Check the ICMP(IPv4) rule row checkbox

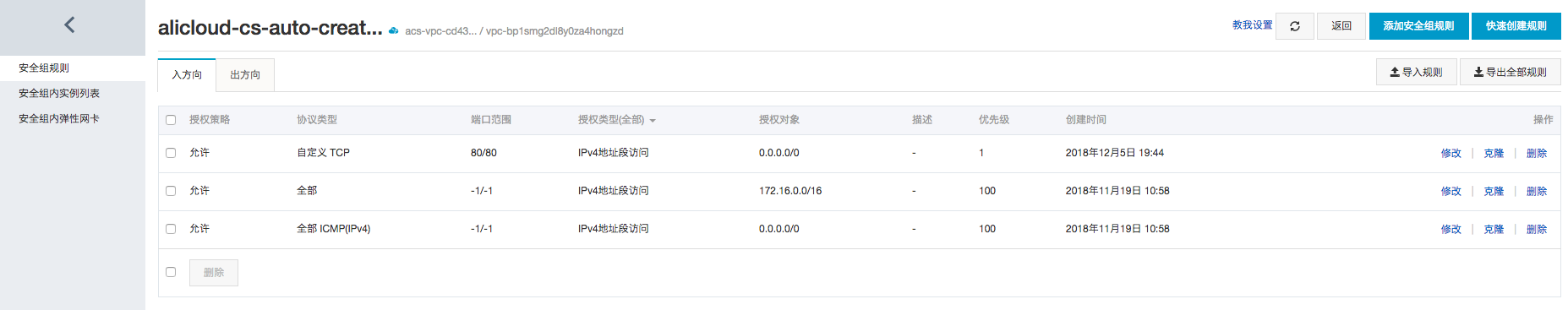coord(171,229)
